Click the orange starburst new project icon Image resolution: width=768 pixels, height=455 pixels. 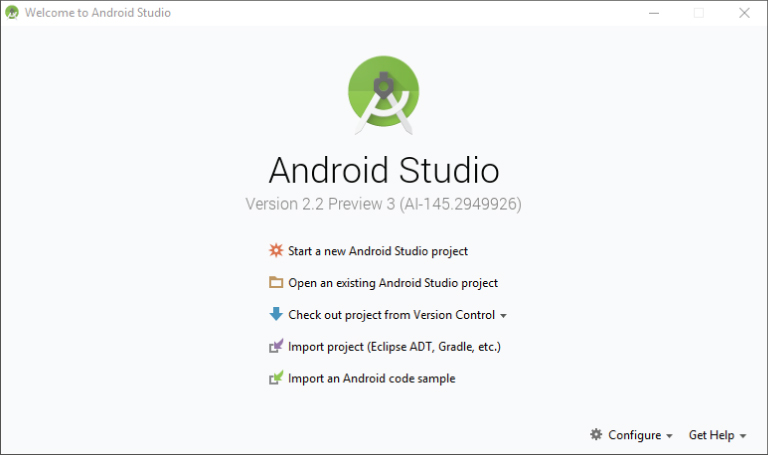point(276,250)
